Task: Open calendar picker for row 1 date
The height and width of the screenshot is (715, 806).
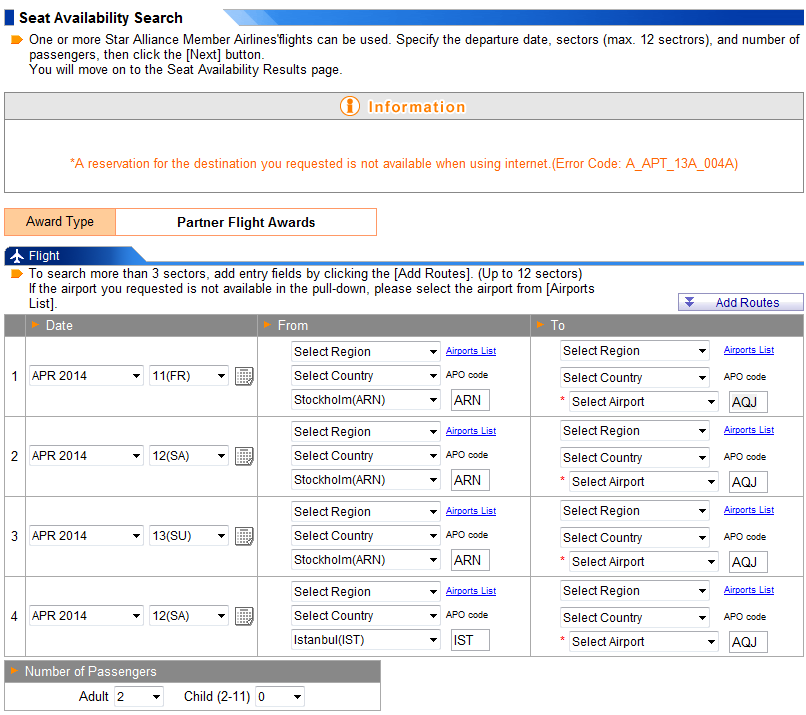Action: (x=243, y=376)
